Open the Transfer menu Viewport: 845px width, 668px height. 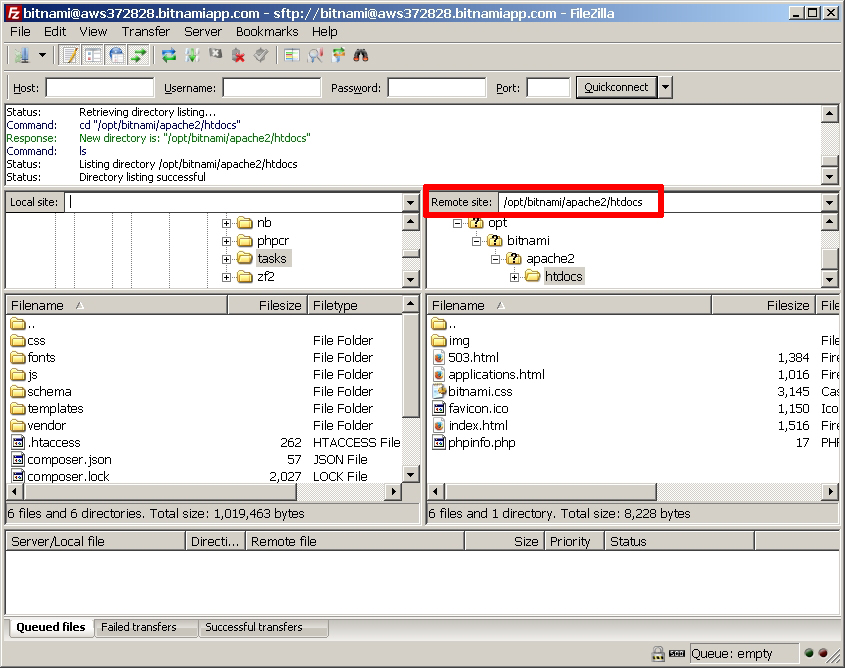tap(146, 32)
